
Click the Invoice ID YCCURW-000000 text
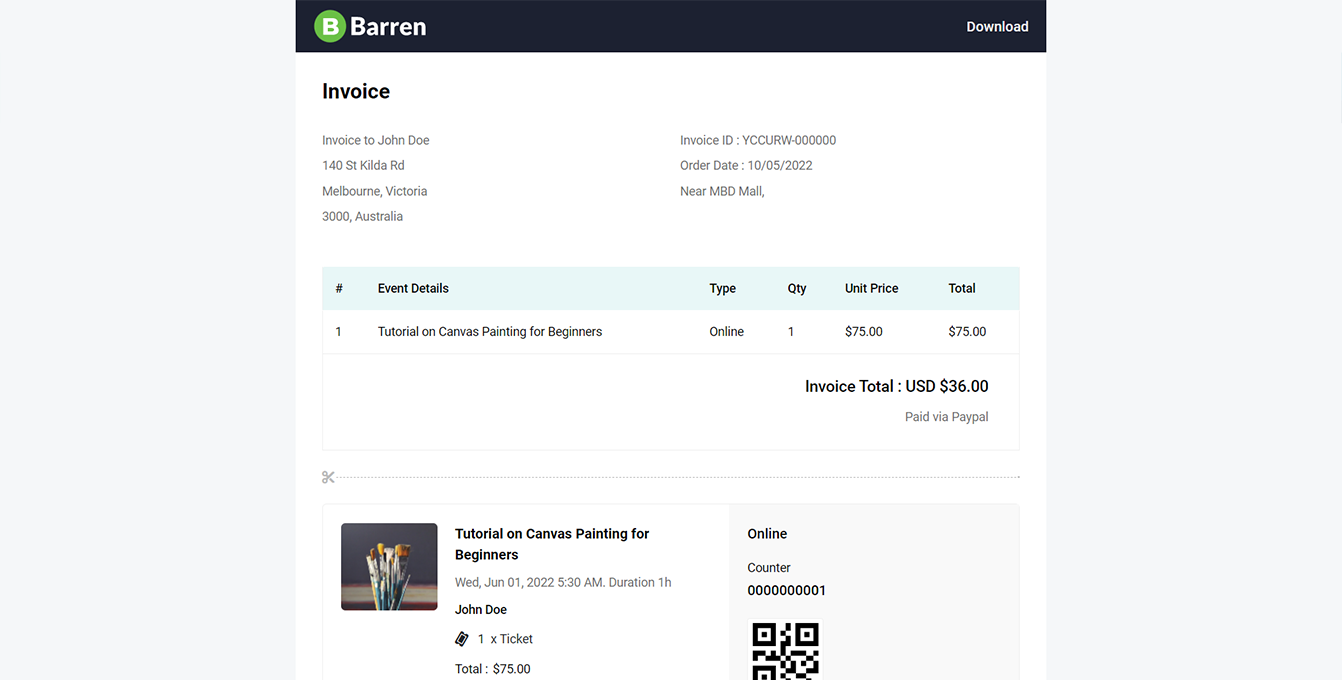tap(757, 140)
